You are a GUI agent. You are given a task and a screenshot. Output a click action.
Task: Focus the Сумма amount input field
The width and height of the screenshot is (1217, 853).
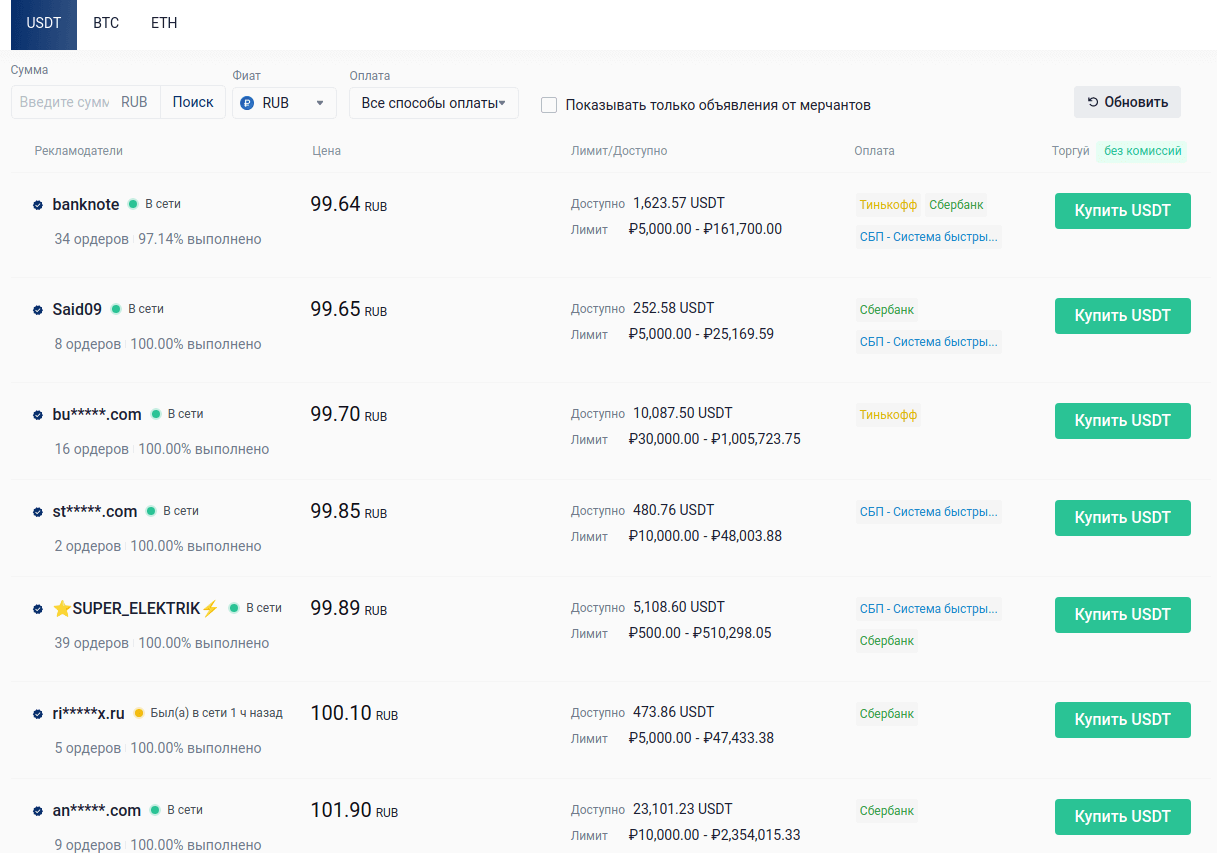tap(64, 103)
